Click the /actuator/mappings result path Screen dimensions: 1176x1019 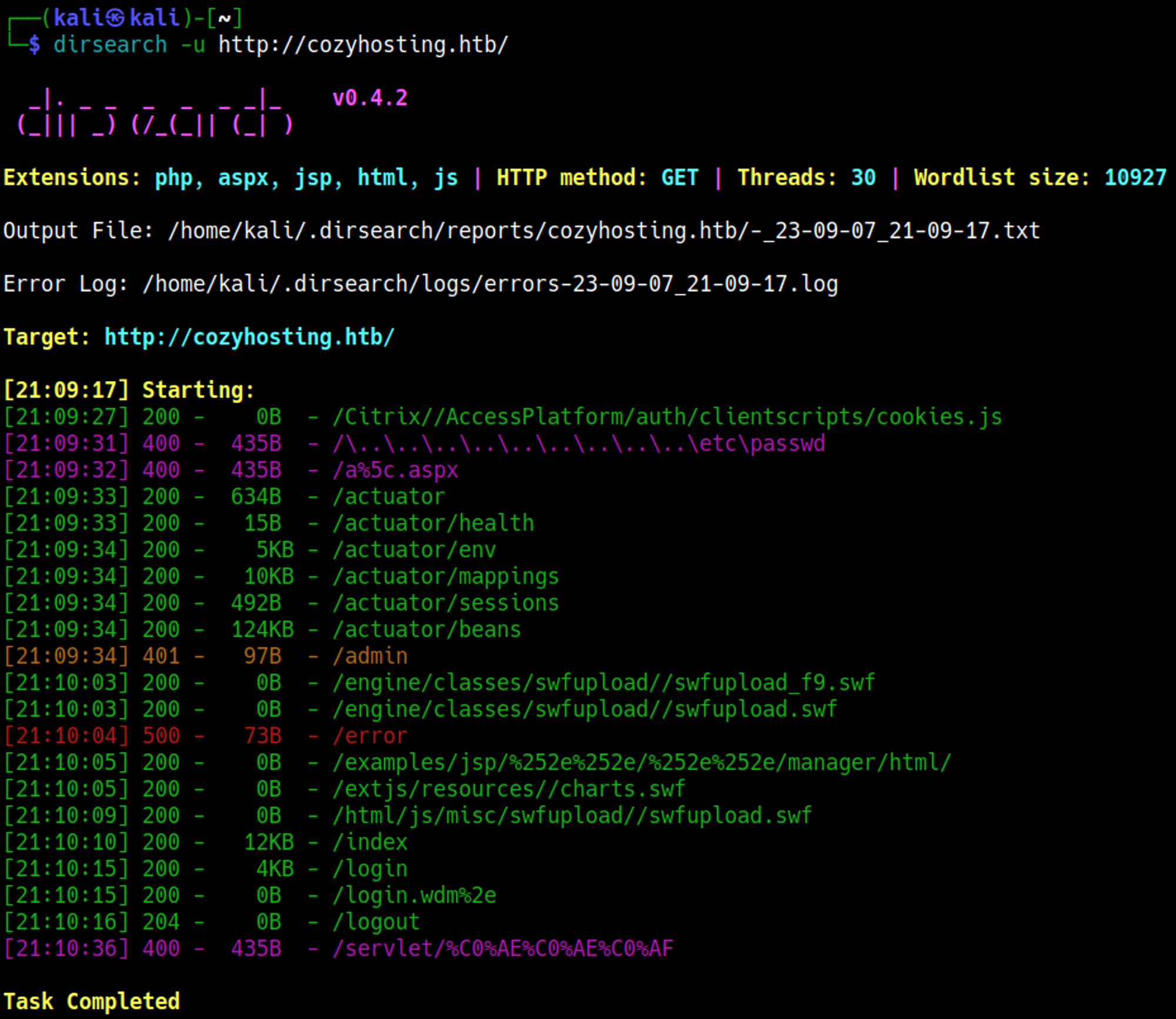[x=445, y=576]
